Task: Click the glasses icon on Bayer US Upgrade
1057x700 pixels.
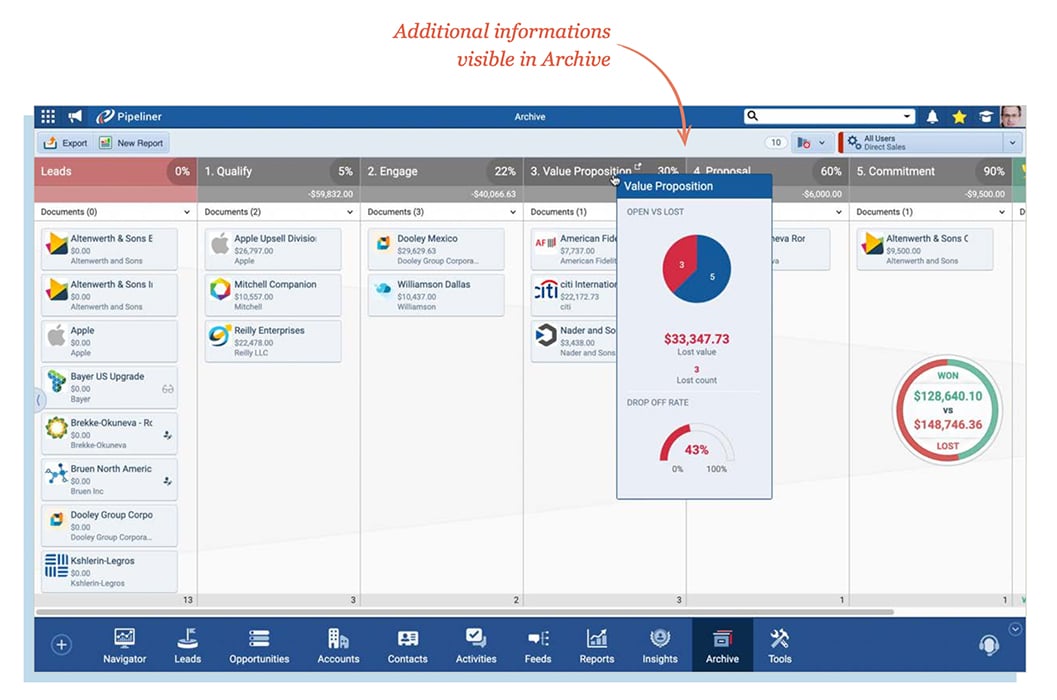Action: coord(168,389)
